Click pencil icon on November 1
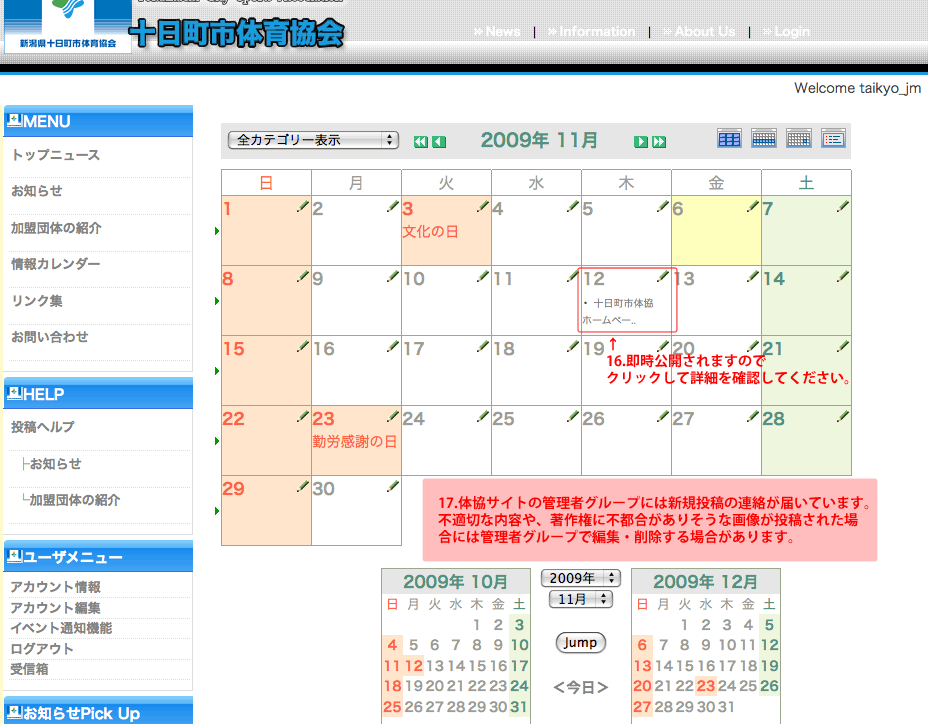This screenshot has width=928, height=724. (x=303, y=206)
